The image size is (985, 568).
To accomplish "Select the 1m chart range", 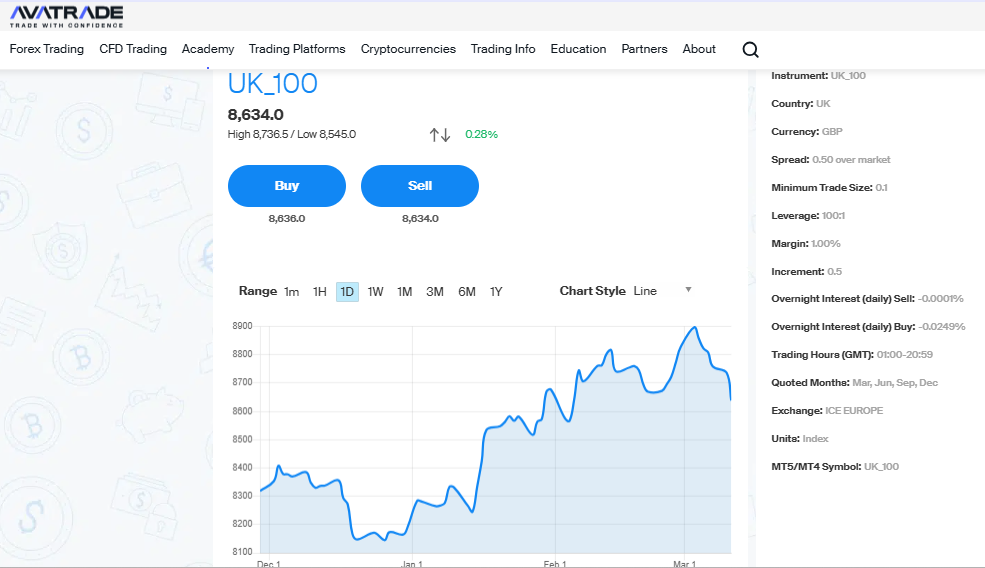I will (291, 292).
